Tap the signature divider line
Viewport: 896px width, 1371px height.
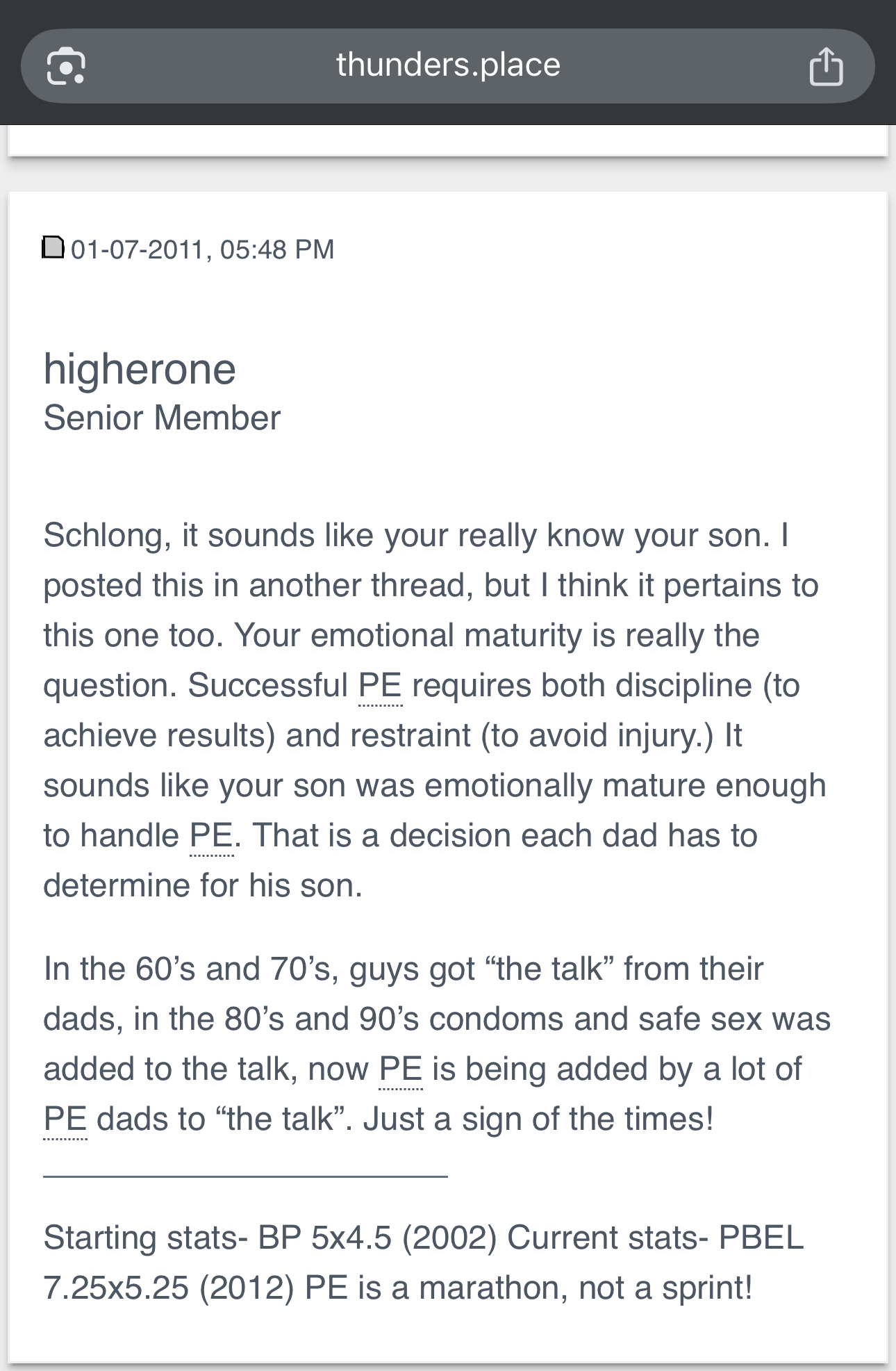coord(245,1176)
